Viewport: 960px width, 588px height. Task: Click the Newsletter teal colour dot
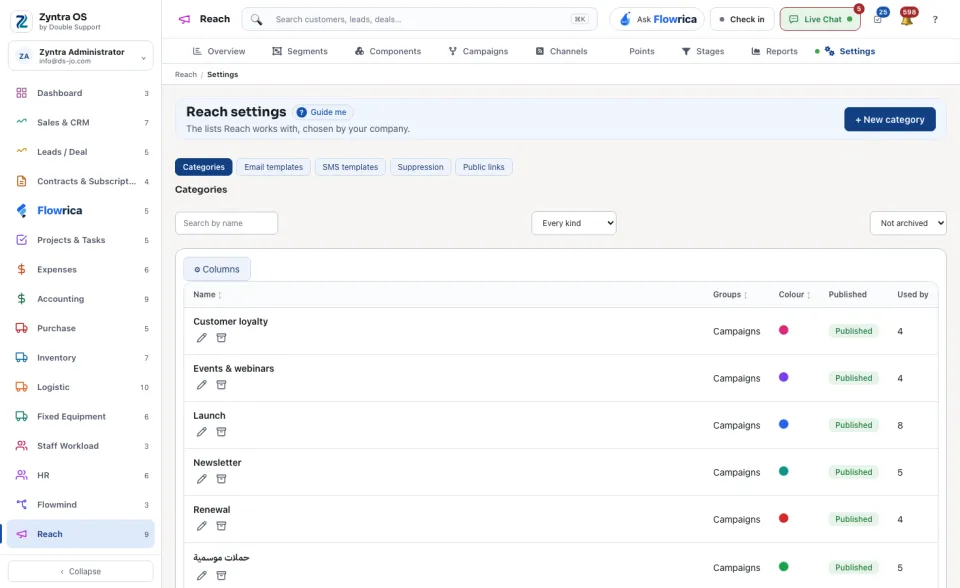click(x=783, y=472)
